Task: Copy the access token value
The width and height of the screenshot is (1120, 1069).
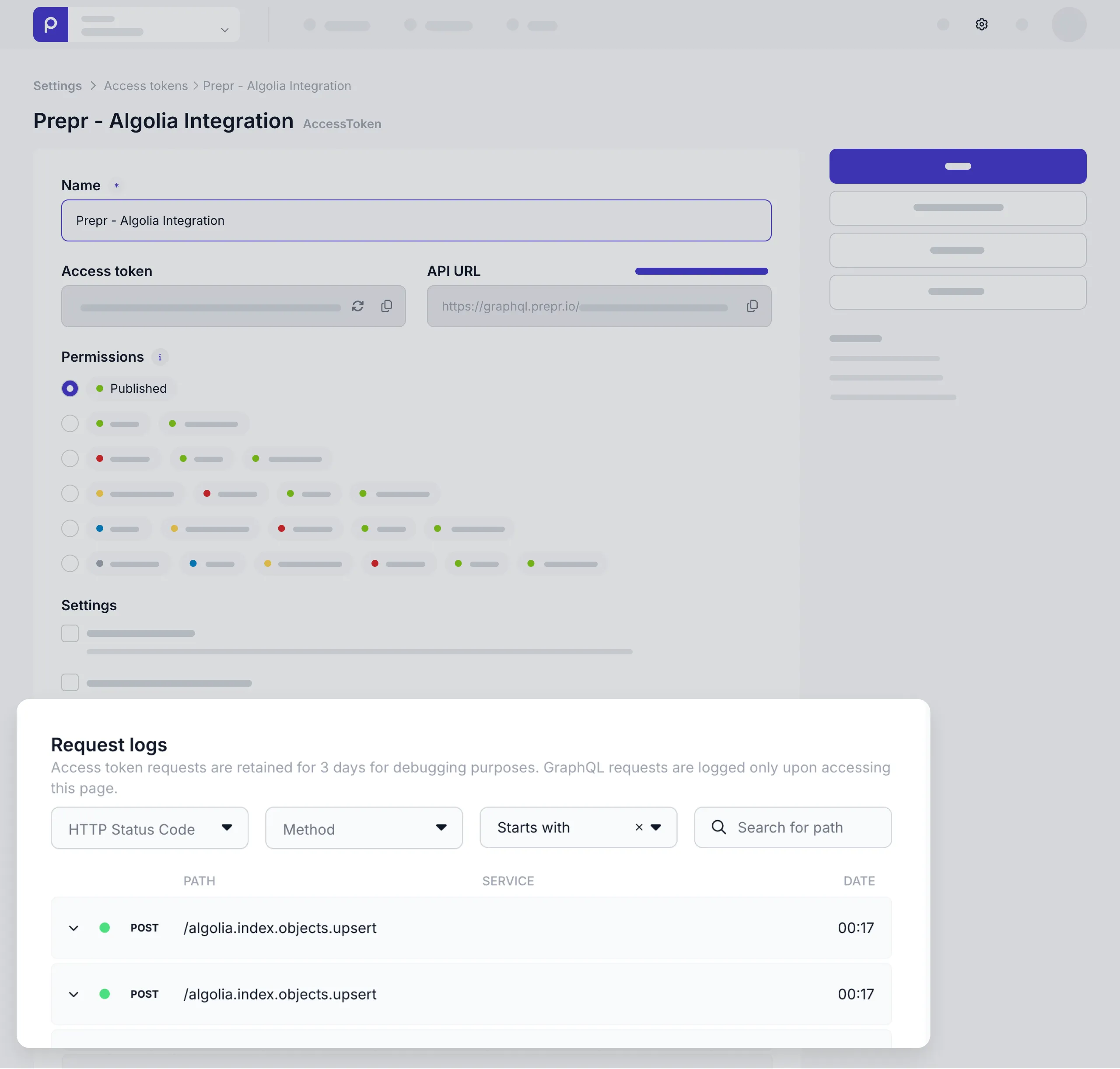Action: pyautogui.click(x=386, y=306)
